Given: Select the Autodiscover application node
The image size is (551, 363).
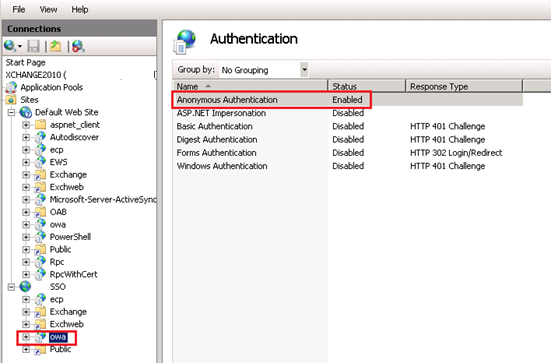Looking at the screenshot, I should click(74, 137).
